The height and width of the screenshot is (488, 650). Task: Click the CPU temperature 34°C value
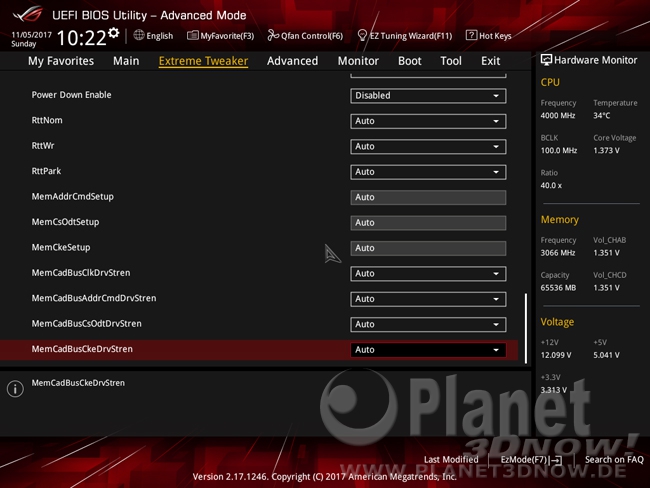pos(601,116)
